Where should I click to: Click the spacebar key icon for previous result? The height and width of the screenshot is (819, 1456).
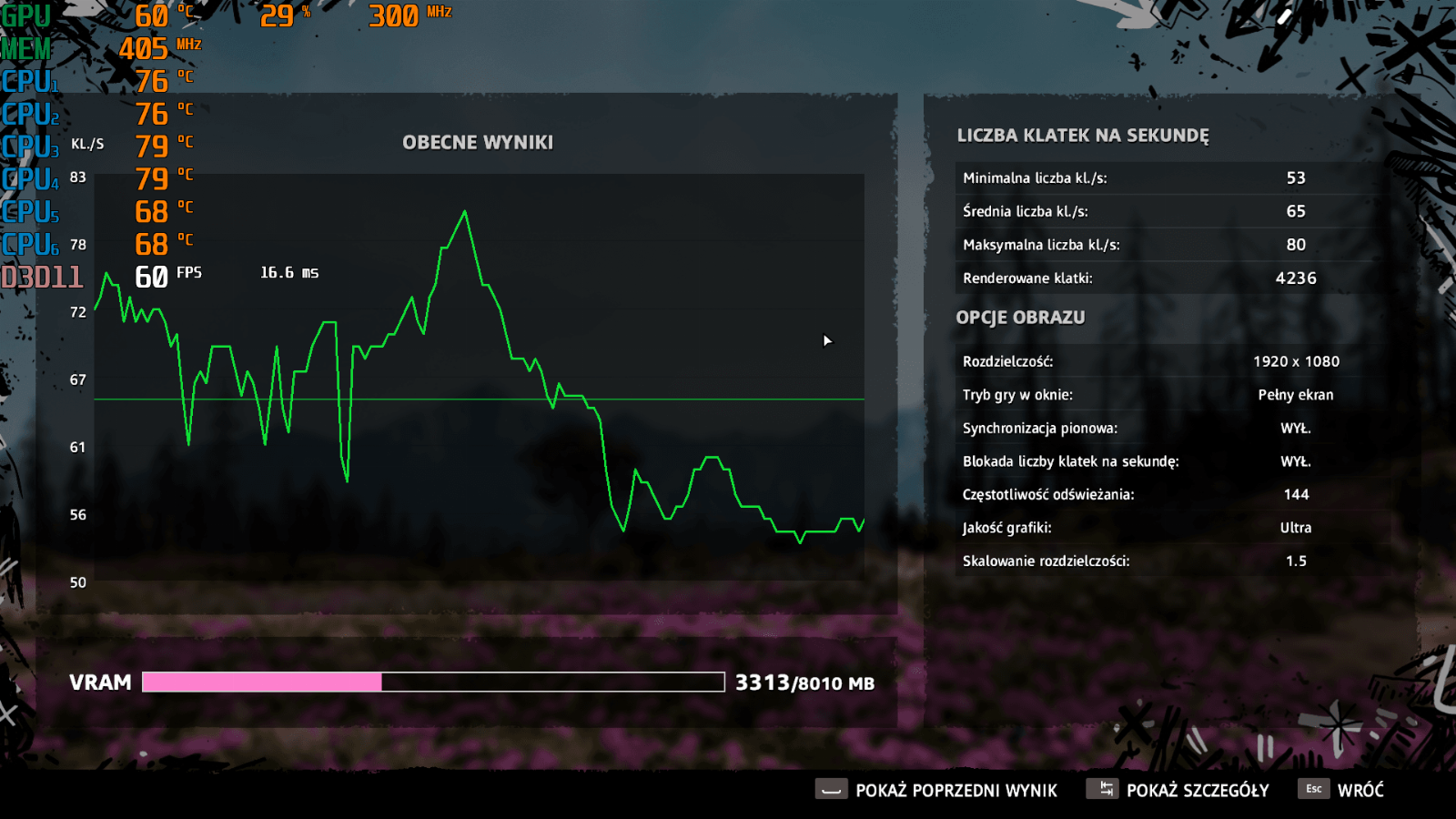pos(831,789)
